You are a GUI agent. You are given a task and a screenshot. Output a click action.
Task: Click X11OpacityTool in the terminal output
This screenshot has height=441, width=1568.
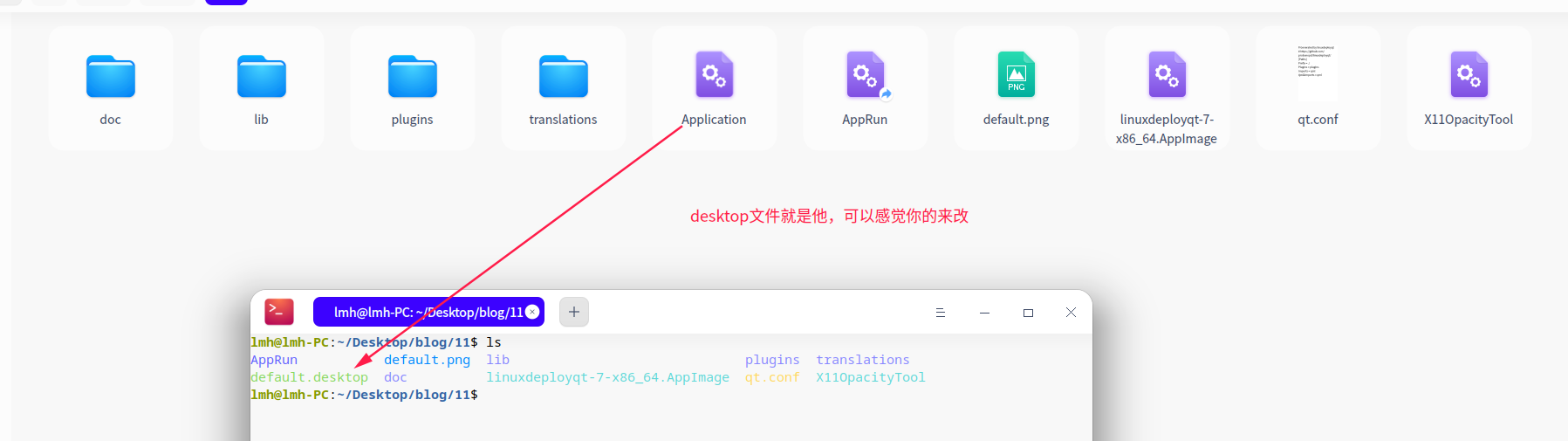click(x=871, y=377)
